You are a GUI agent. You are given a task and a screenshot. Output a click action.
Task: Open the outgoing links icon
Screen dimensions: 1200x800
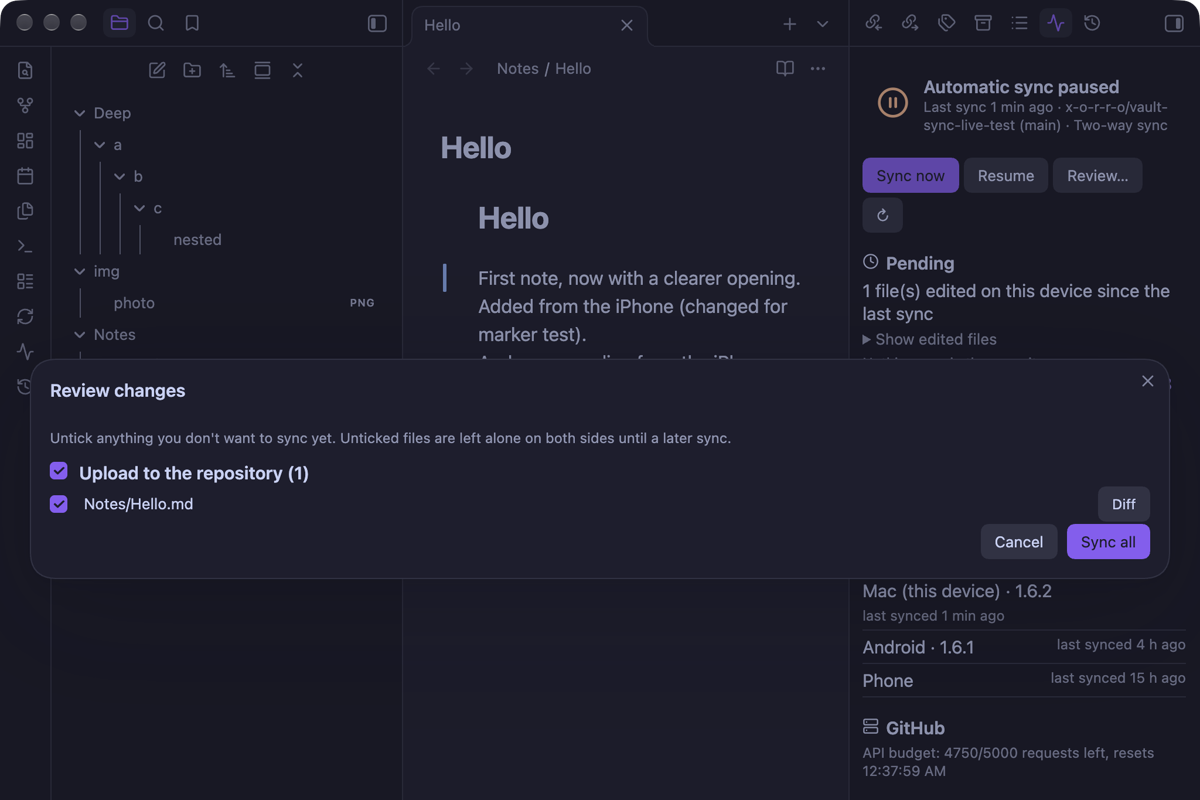(910, 23)
